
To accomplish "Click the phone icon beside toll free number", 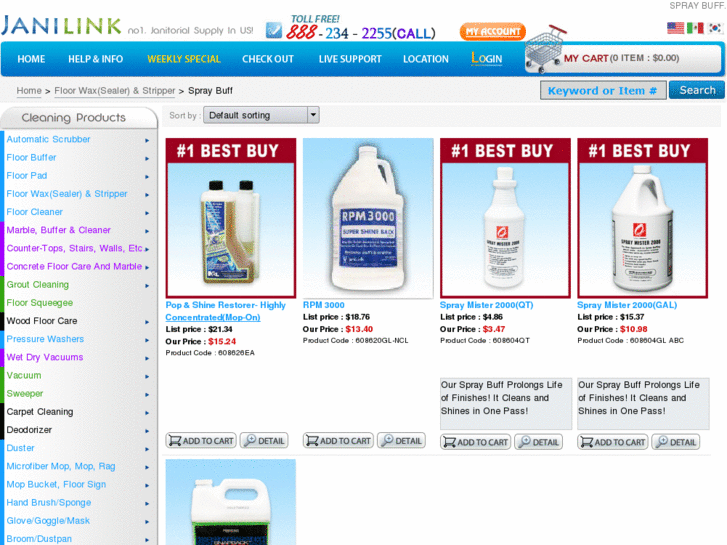I will coord(274,31).
